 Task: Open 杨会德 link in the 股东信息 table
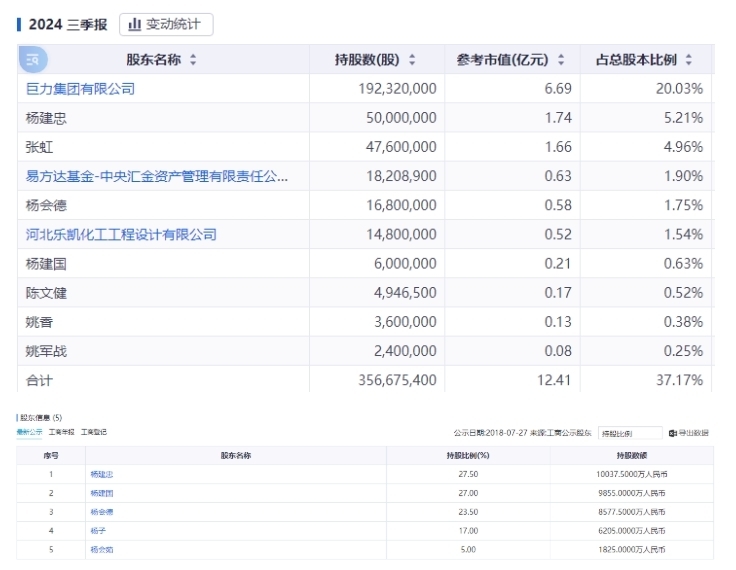click(102, 512)
